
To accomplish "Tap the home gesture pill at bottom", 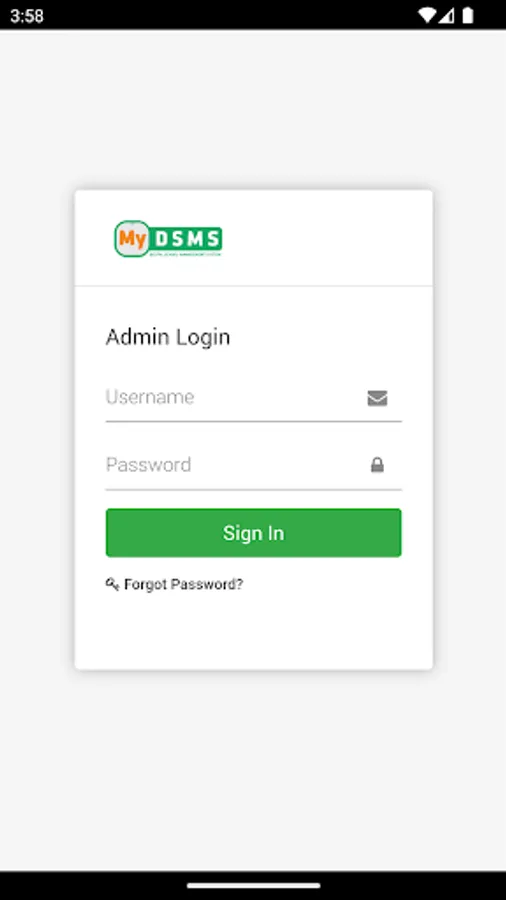I will 253,886.
